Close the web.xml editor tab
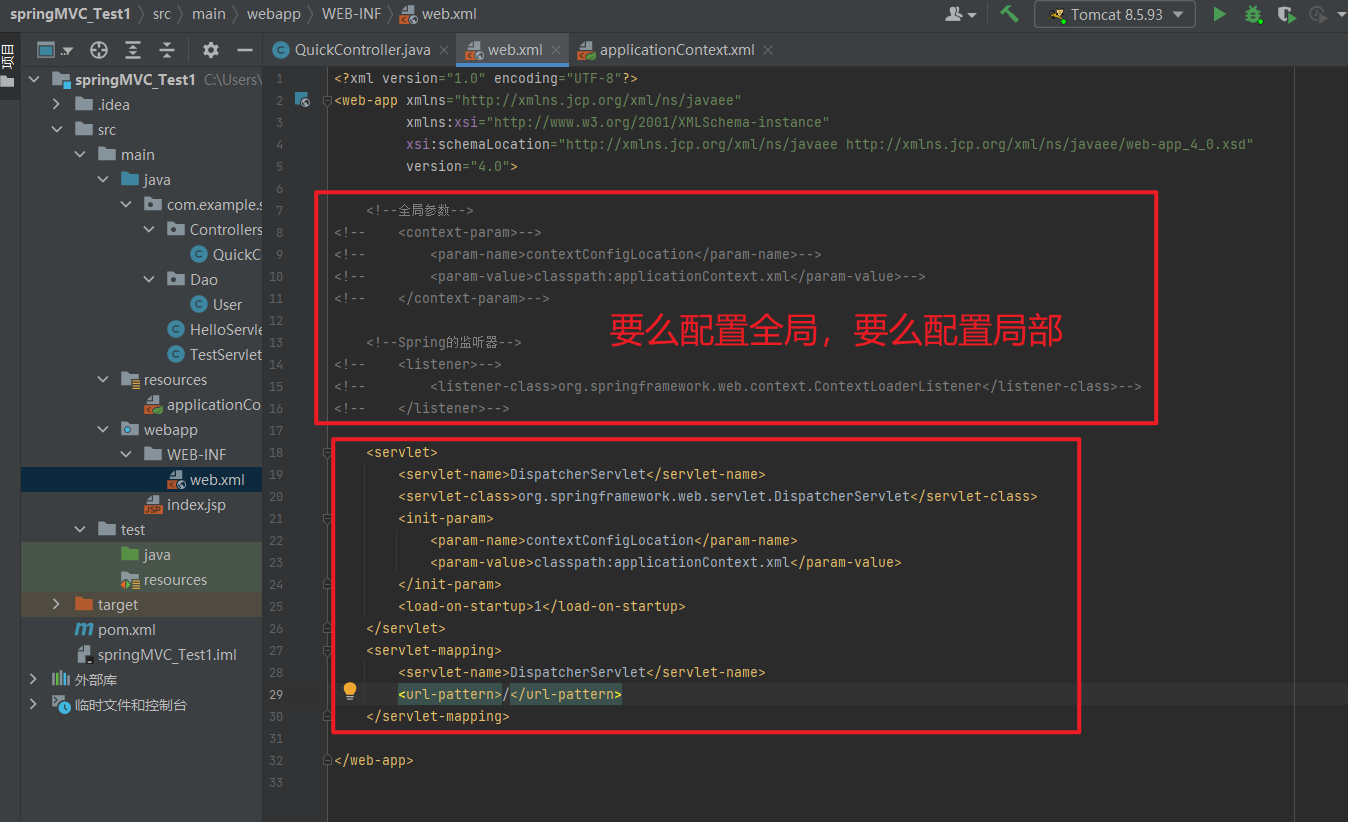The image size is (1348, 822). tap(556, 50)
